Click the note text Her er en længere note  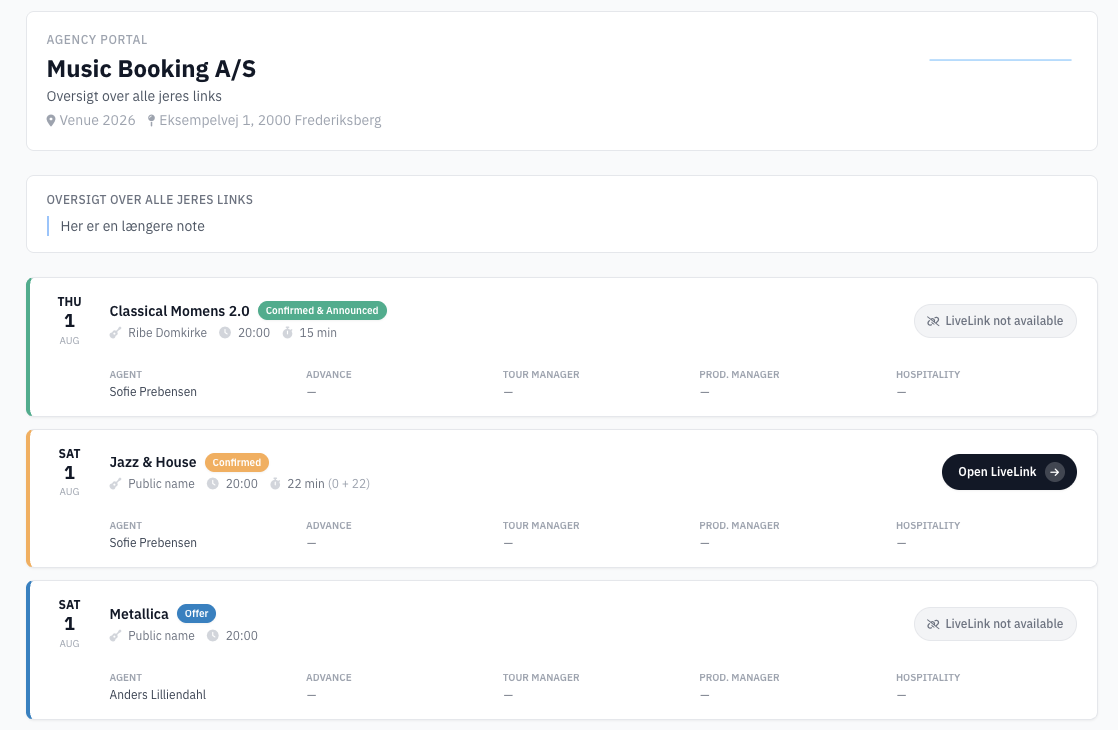pos(133,226)
